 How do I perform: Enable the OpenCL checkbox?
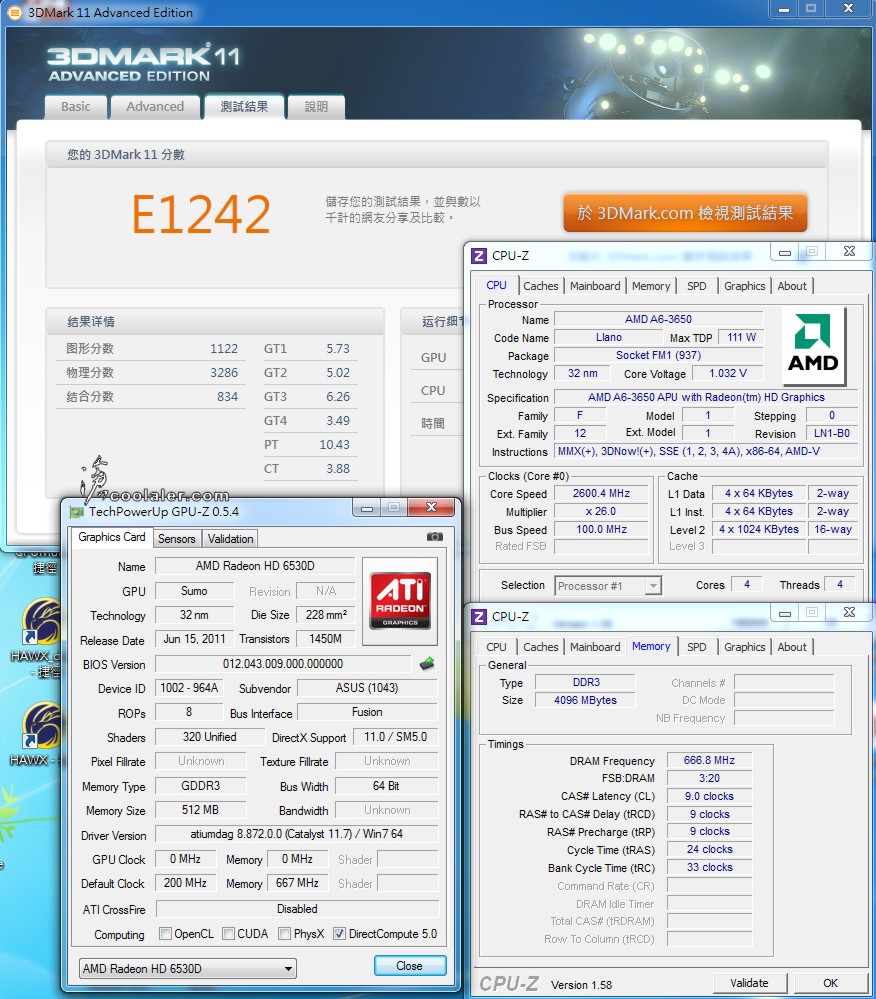166,933
